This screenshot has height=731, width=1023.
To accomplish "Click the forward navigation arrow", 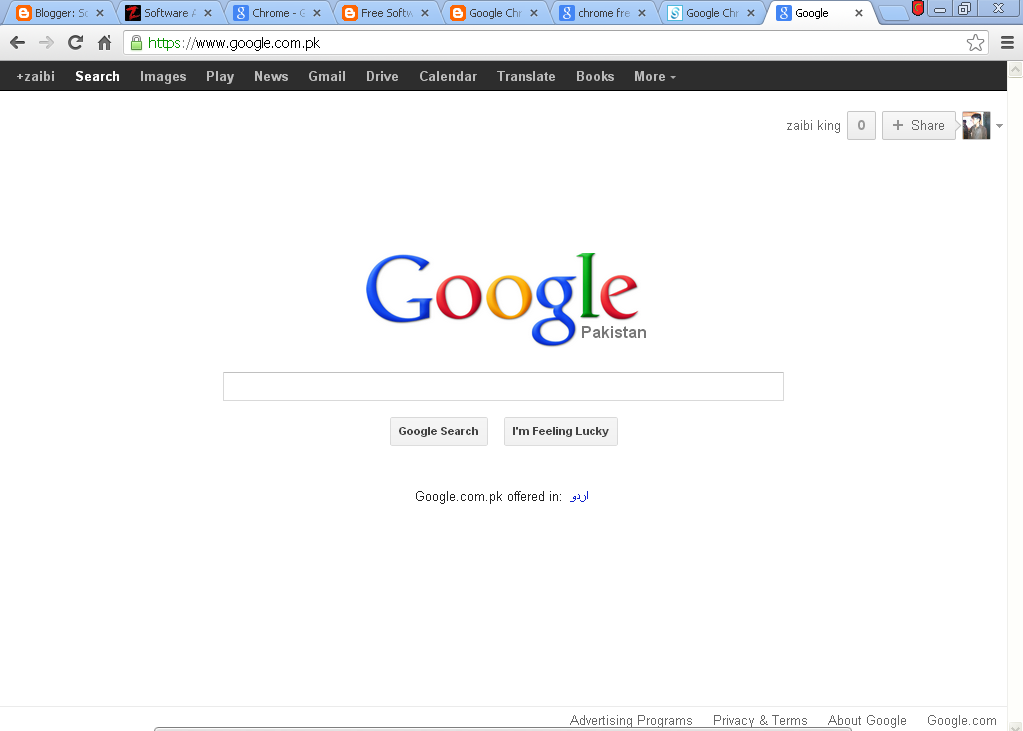I will [46, 43].
